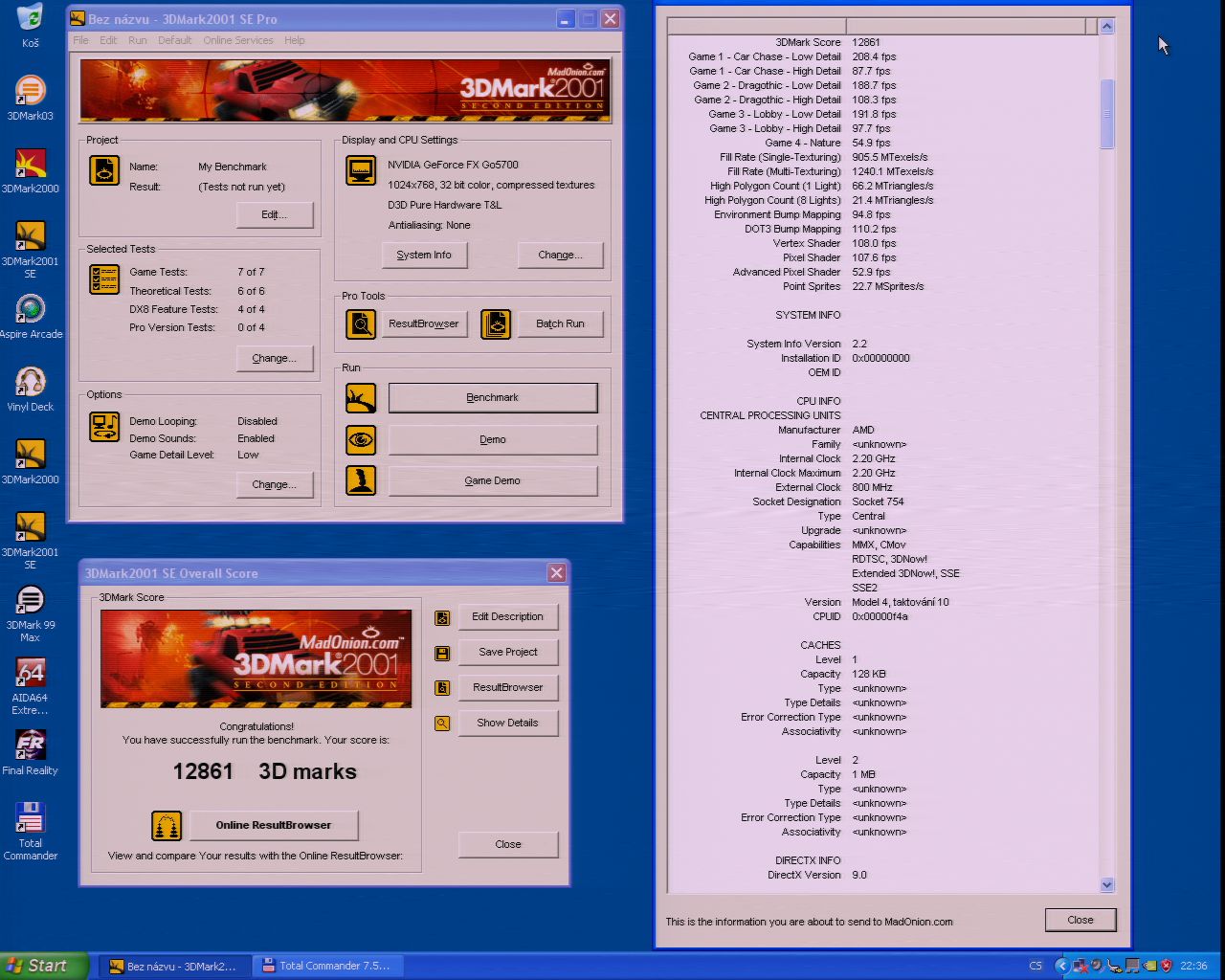
Task: Click Close in the MadOnion info window
Action: click(x=1080, y=920)
